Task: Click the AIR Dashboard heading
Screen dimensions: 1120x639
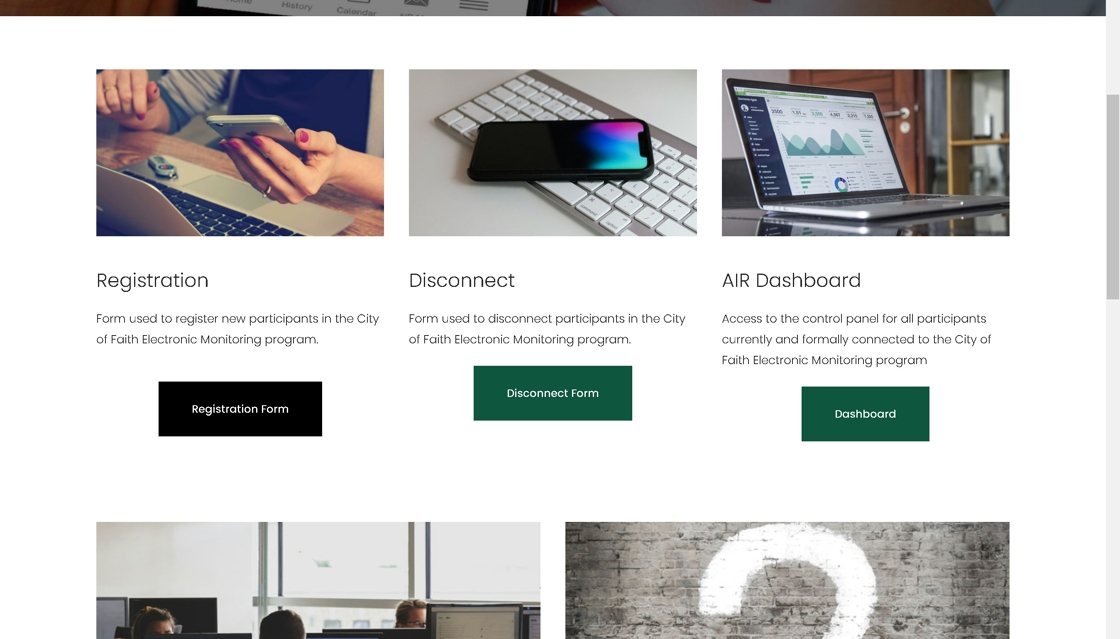Action: 791,281
